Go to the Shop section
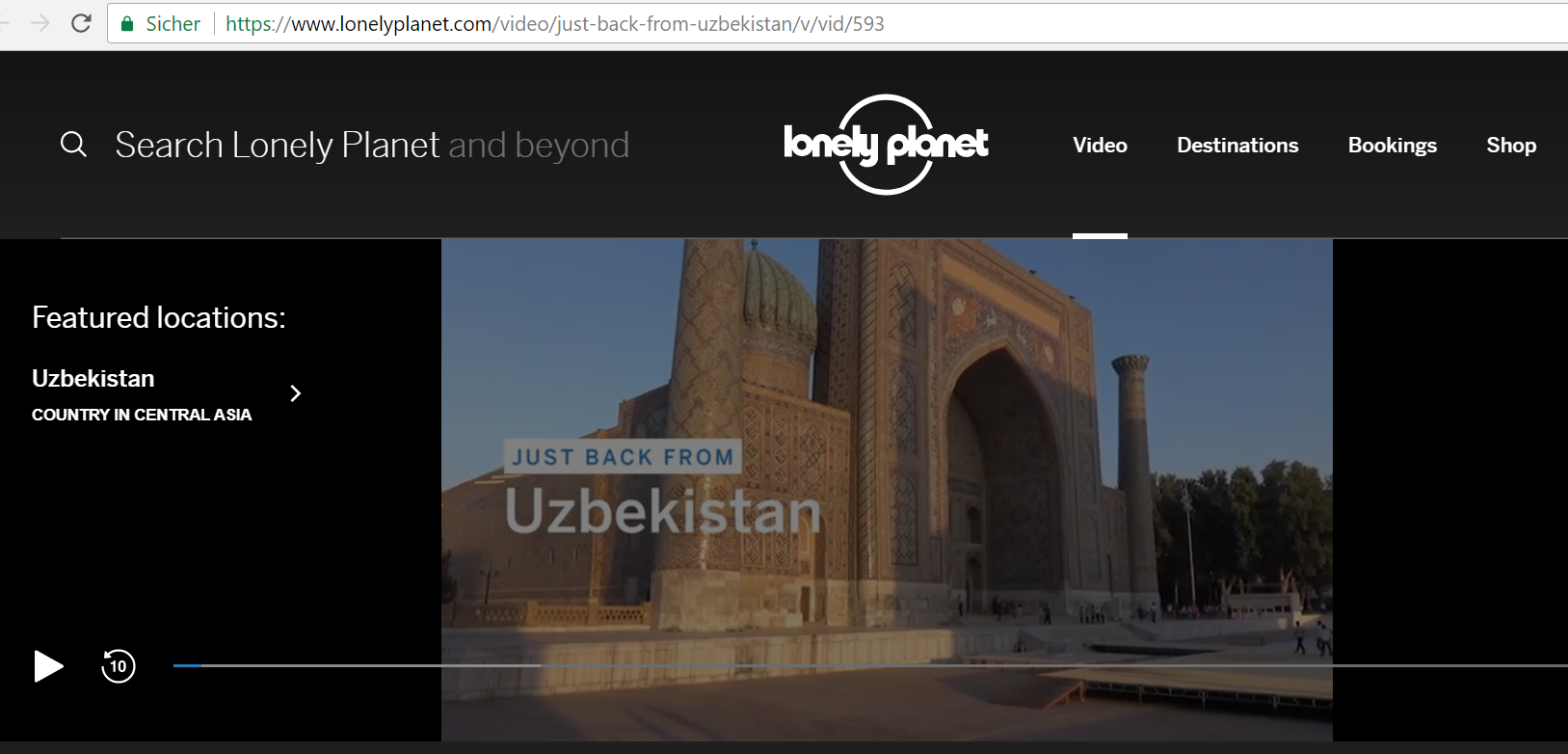The height and width of the screenshot is (754, 1568). [1510, 146]
